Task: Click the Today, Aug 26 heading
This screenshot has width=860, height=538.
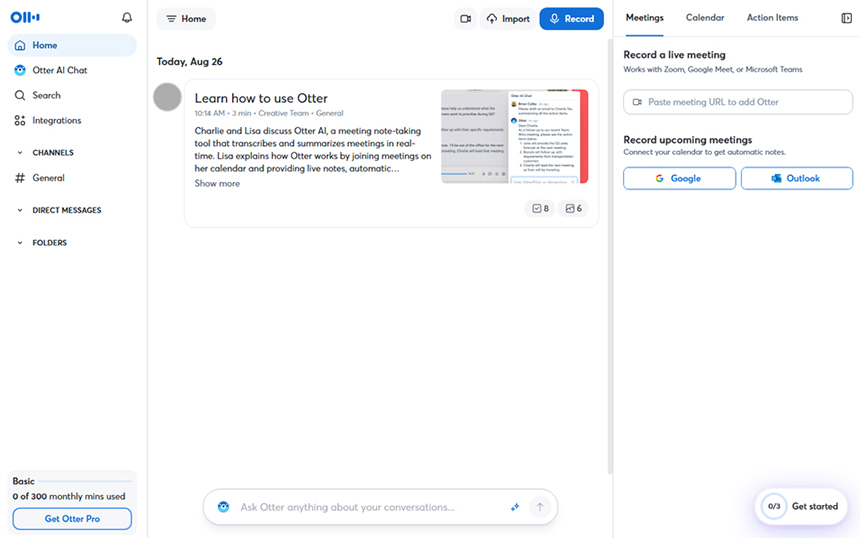Action: click(189, 61)
